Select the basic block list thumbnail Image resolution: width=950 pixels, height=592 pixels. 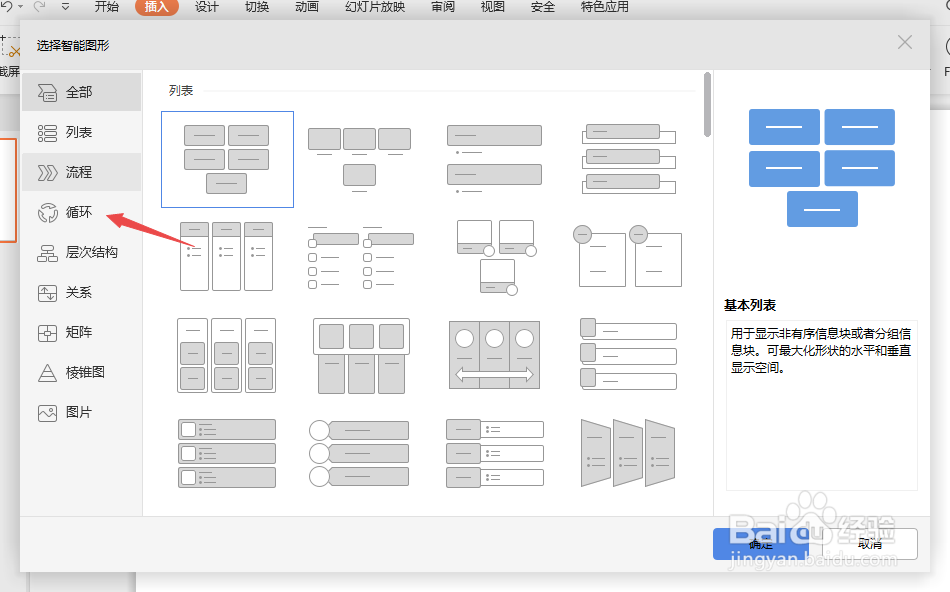click(x=227, y=159)
